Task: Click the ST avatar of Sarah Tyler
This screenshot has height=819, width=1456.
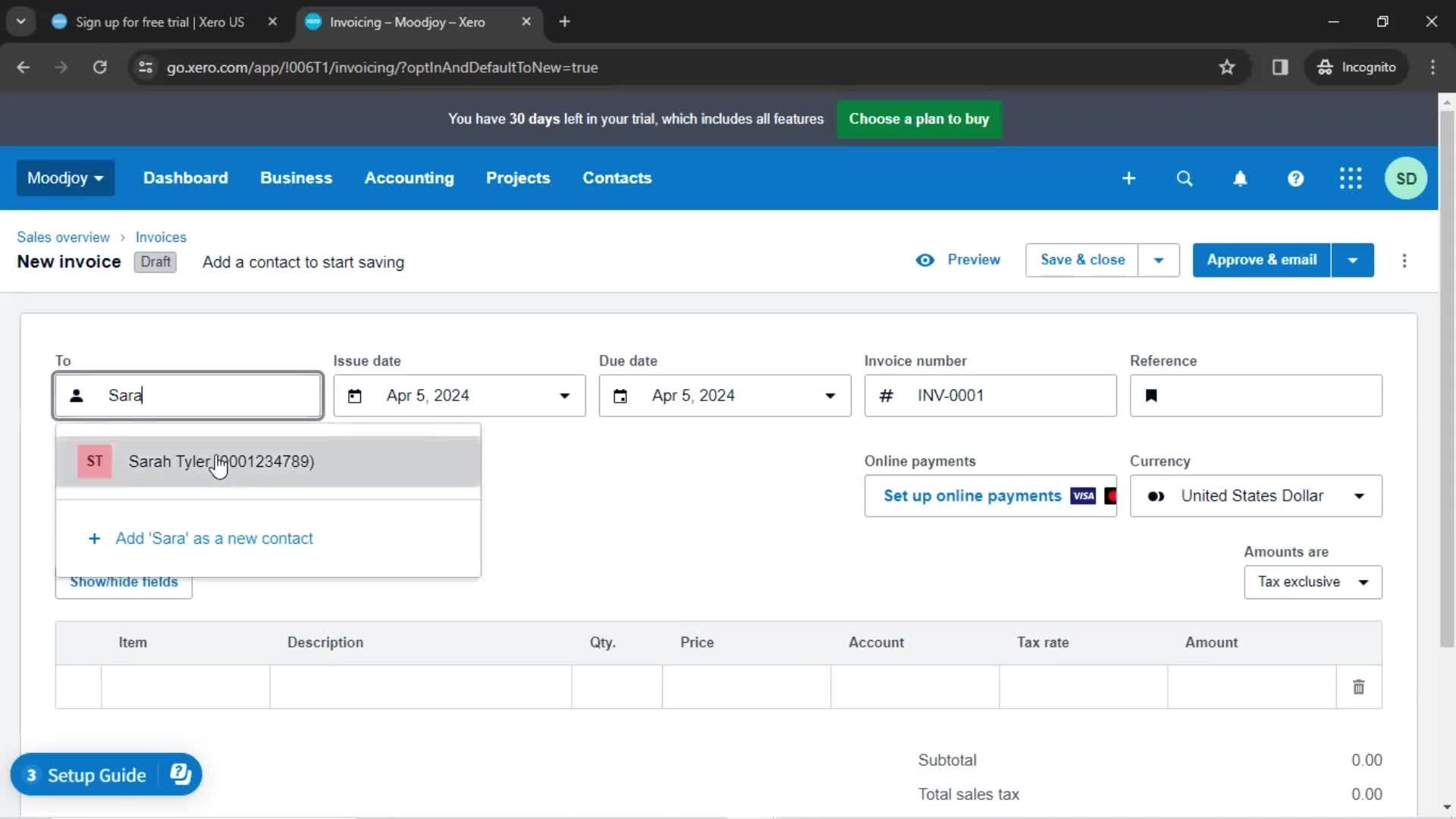Action: point(95,461)
